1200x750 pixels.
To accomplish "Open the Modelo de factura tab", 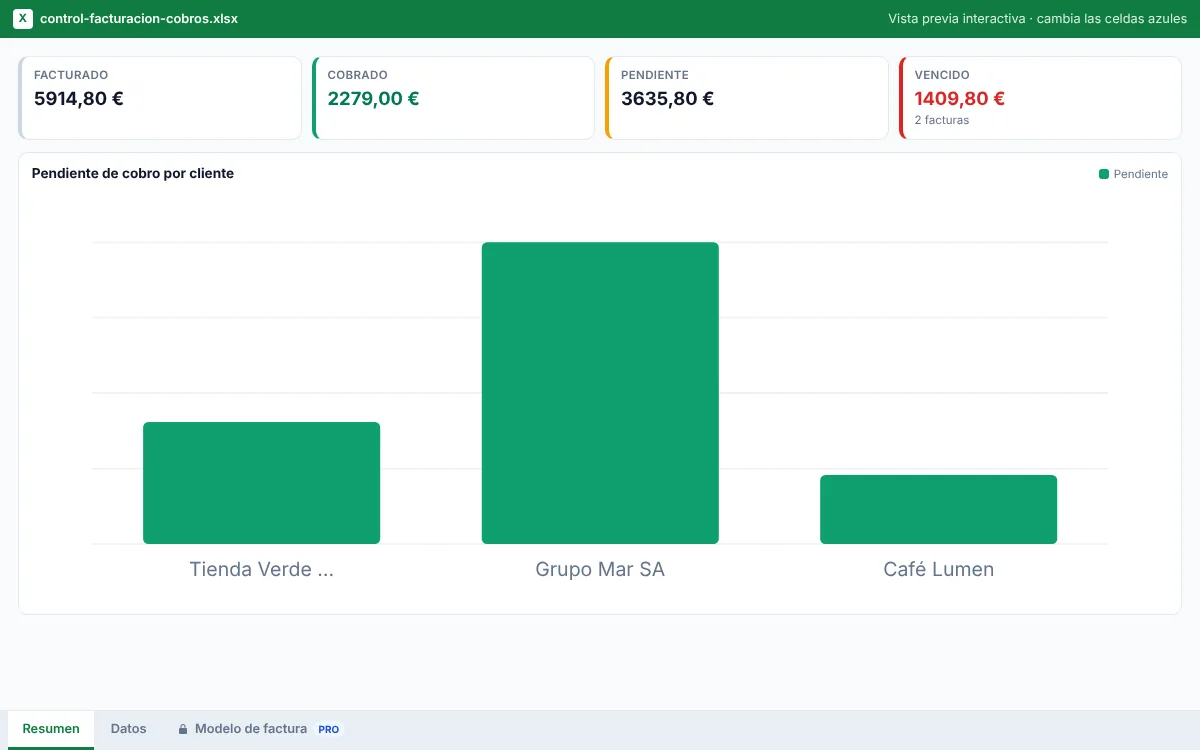I will pyautogui.click(x=260, y=729).
